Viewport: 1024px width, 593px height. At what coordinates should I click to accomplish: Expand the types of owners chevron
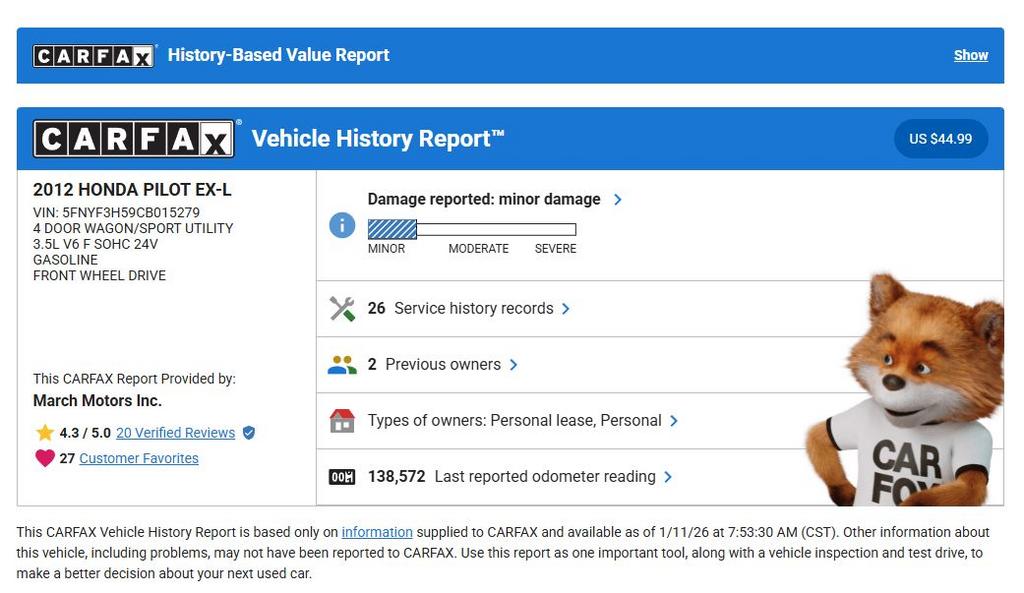click(674, 421)
